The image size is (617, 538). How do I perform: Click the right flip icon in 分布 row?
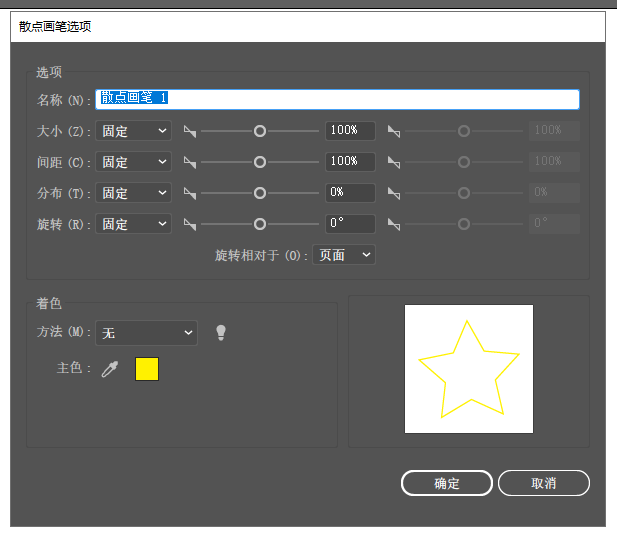(x=394, y=193)
